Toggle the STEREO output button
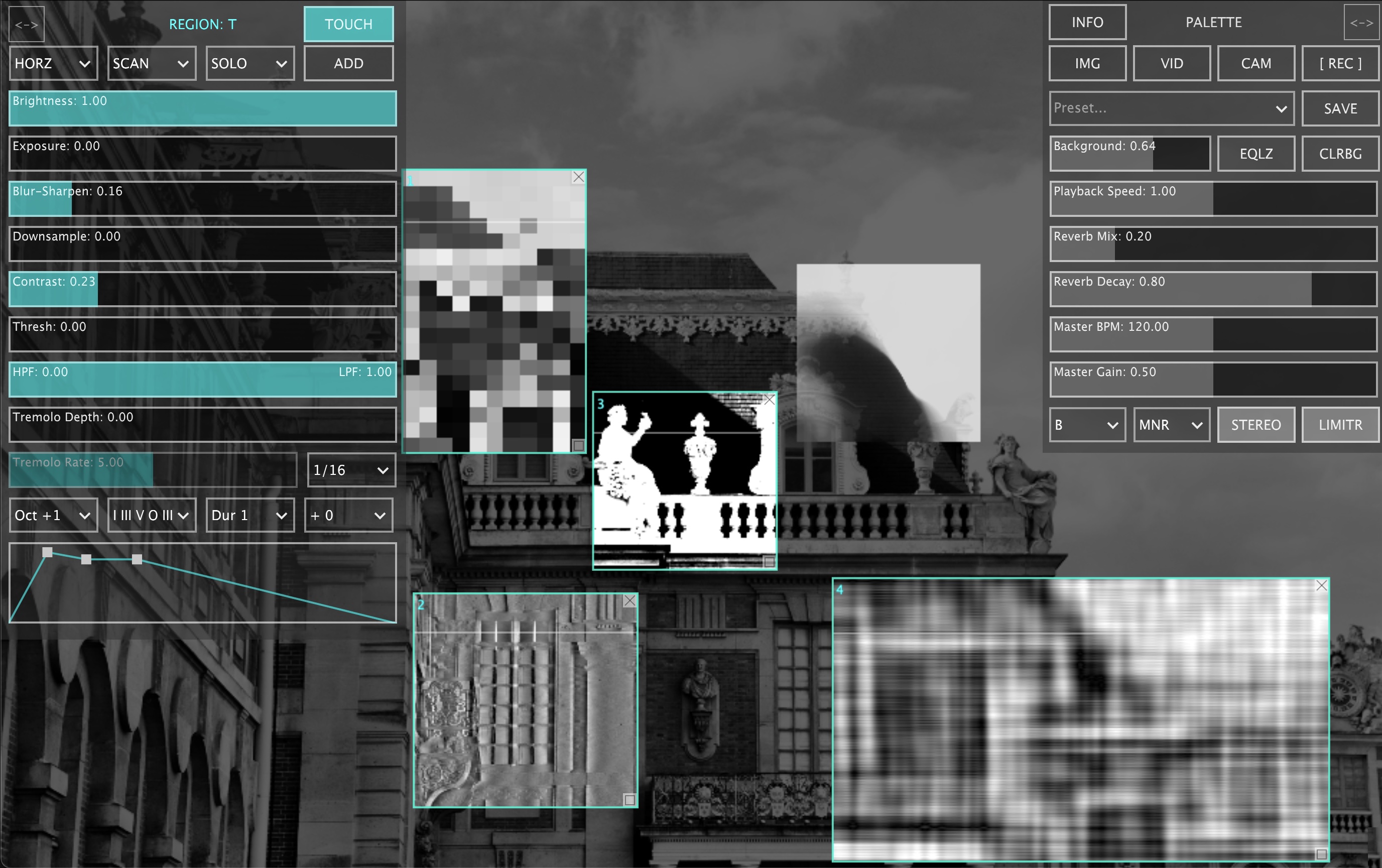Viewport: 1382px width, 868px height. coord(1255,425)
